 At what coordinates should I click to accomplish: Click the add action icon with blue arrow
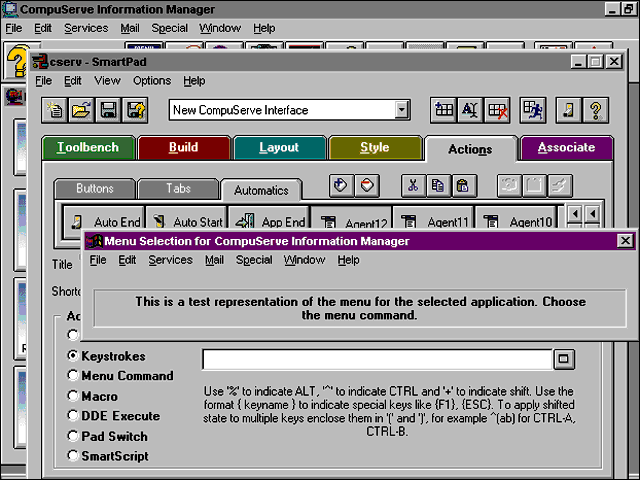[x=341, y=186]
